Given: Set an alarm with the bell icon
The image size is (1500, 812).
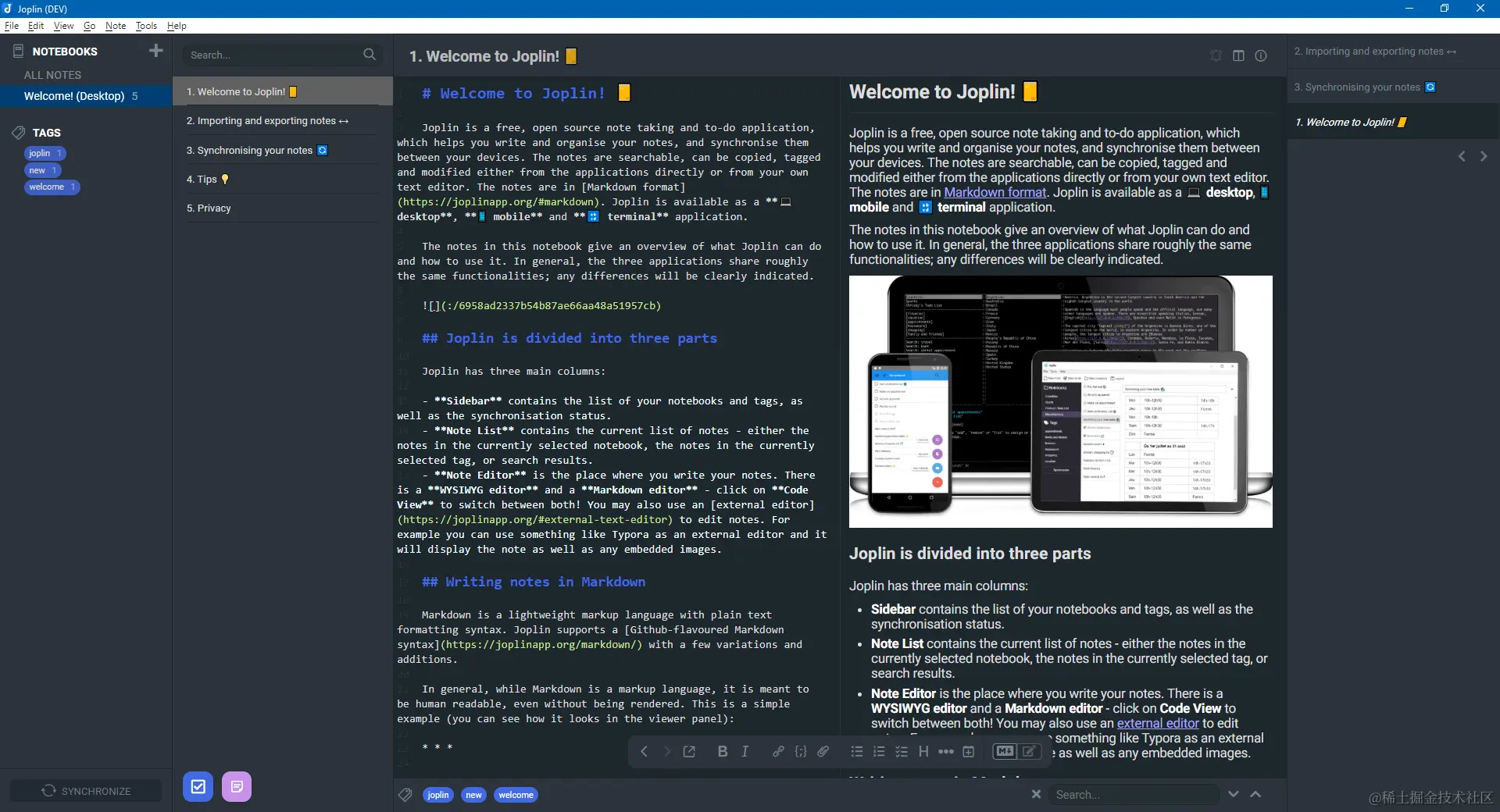Looking at the screenshot, I should (x=1216, y=55).
